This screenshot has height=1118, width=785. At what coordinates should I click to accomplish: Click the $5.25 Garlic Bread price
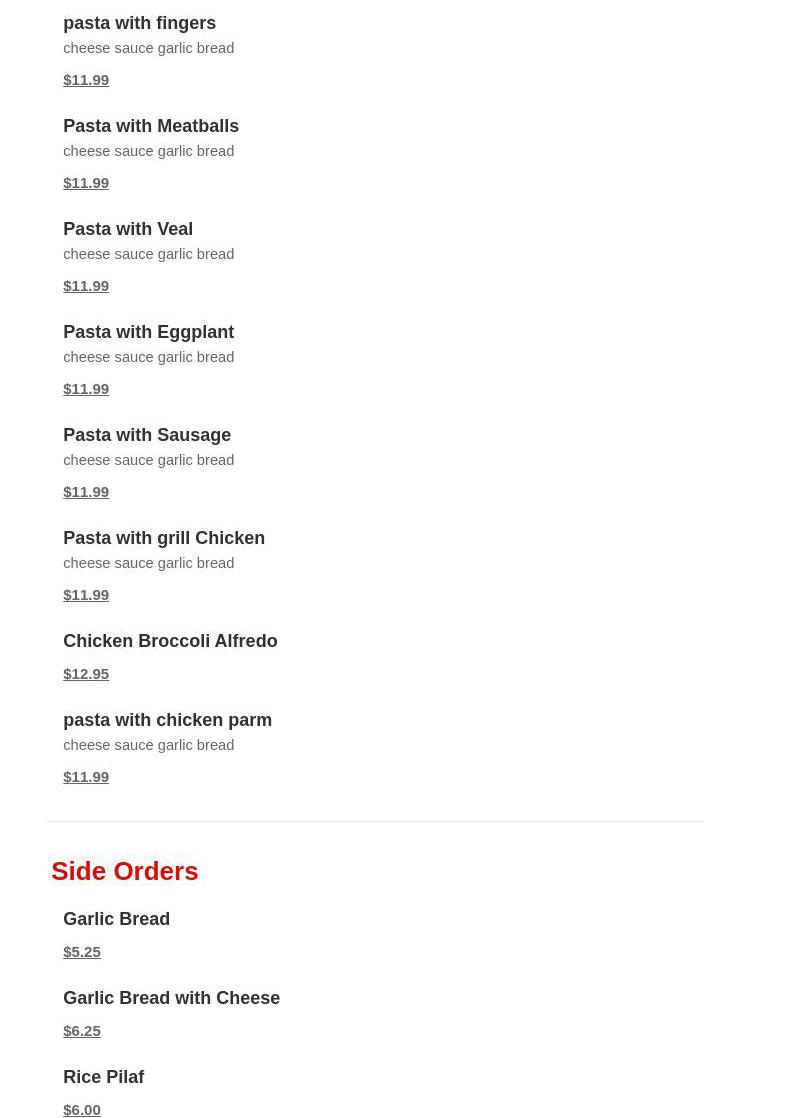click(x=82, y=952)
